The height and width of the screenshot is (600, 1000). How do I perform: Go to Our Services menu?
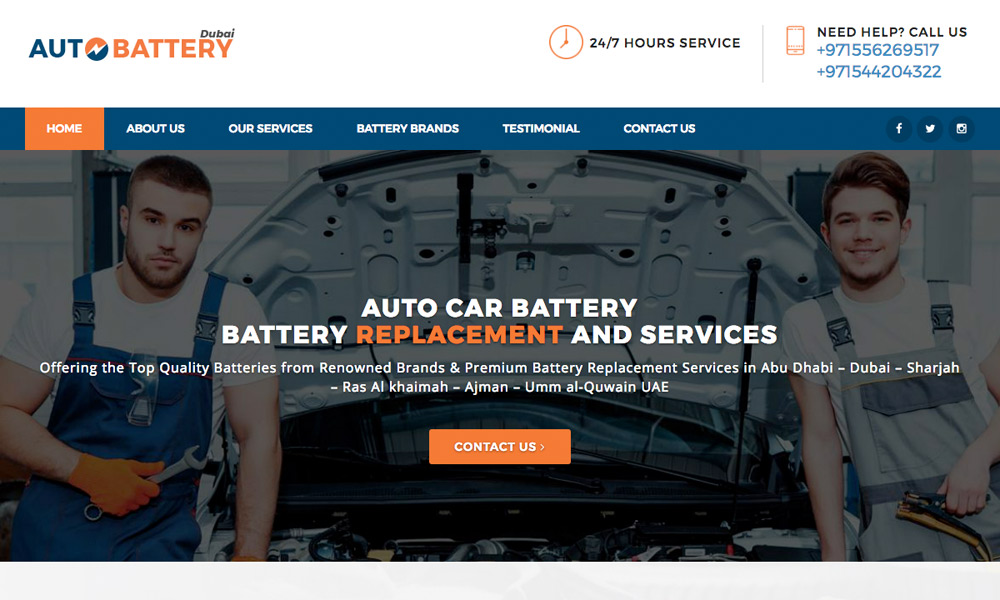pos(270,129)
